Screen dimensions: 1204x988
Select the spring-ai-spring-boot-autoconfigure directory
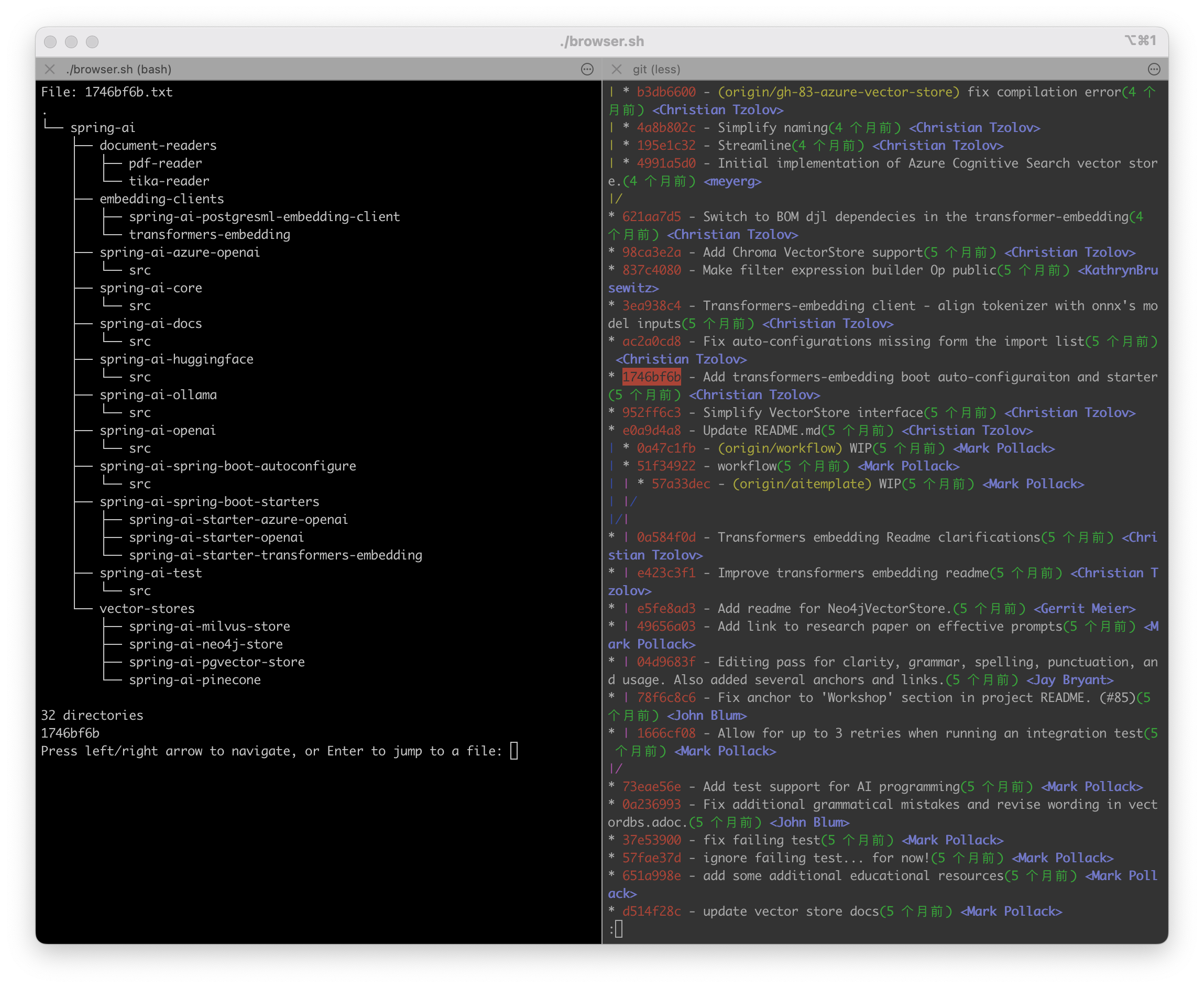(228, 466)
